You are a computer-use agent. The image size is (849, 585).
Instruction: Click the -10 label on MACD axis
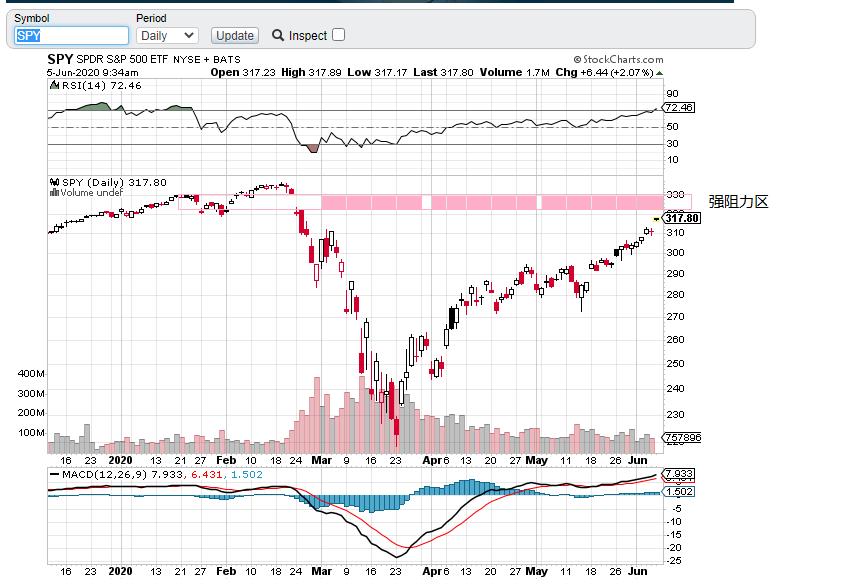pos(674,522)
